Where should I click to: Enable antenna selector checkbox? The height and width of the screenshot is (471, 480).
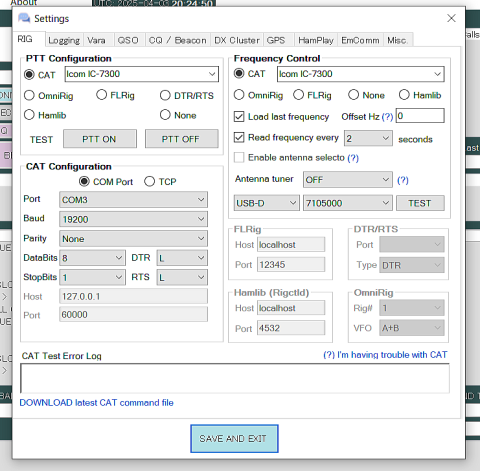pyautogui.click(x=239, y=157)
